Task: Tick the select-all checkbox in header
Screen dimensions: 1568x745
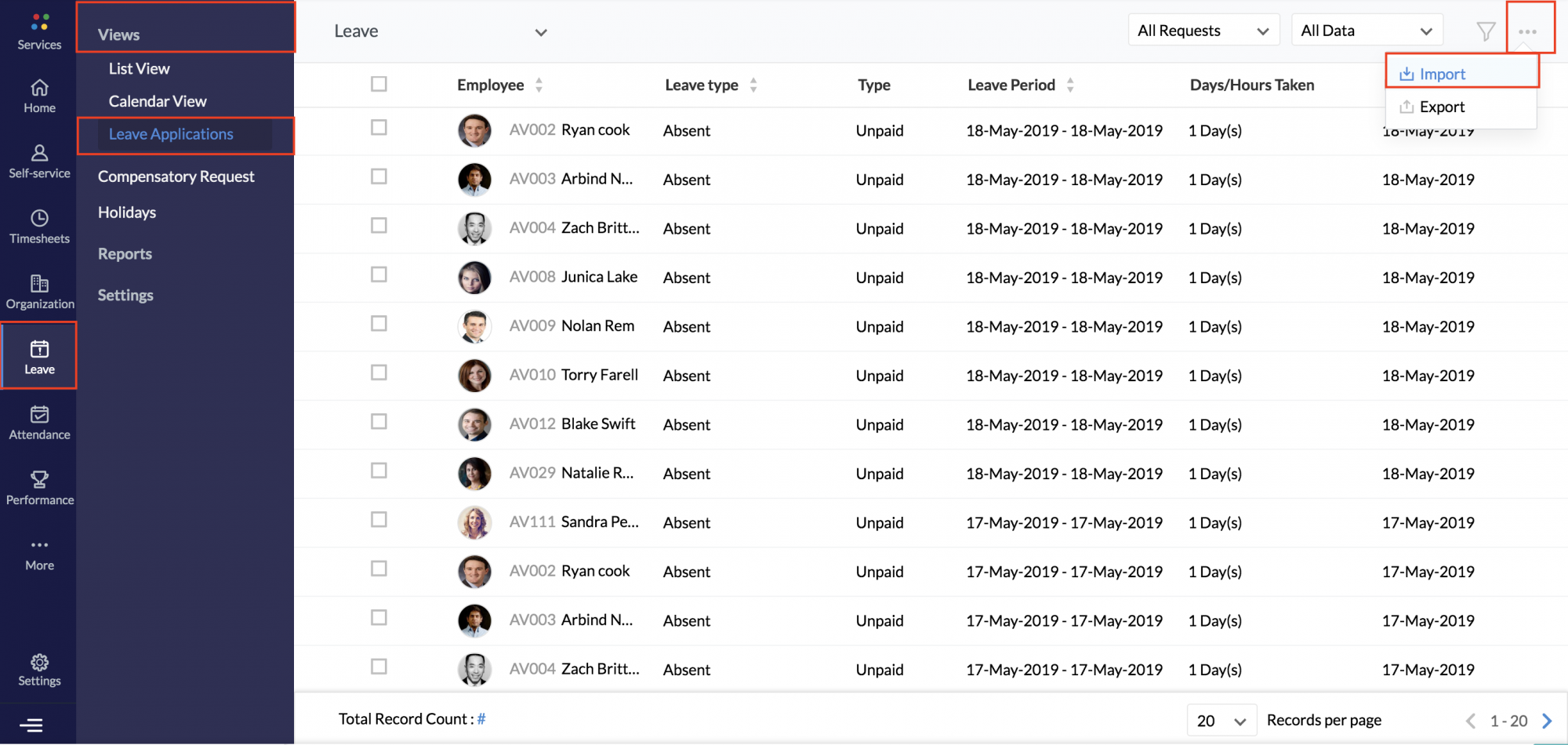Action: tap(379, 84)
